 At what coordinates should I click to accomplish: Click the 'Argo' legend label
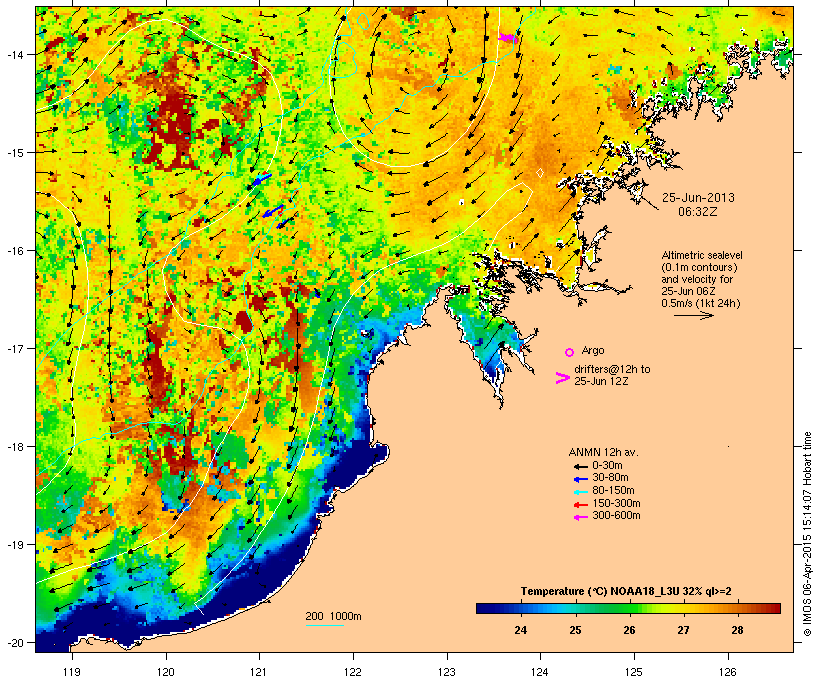pos(593,350)
